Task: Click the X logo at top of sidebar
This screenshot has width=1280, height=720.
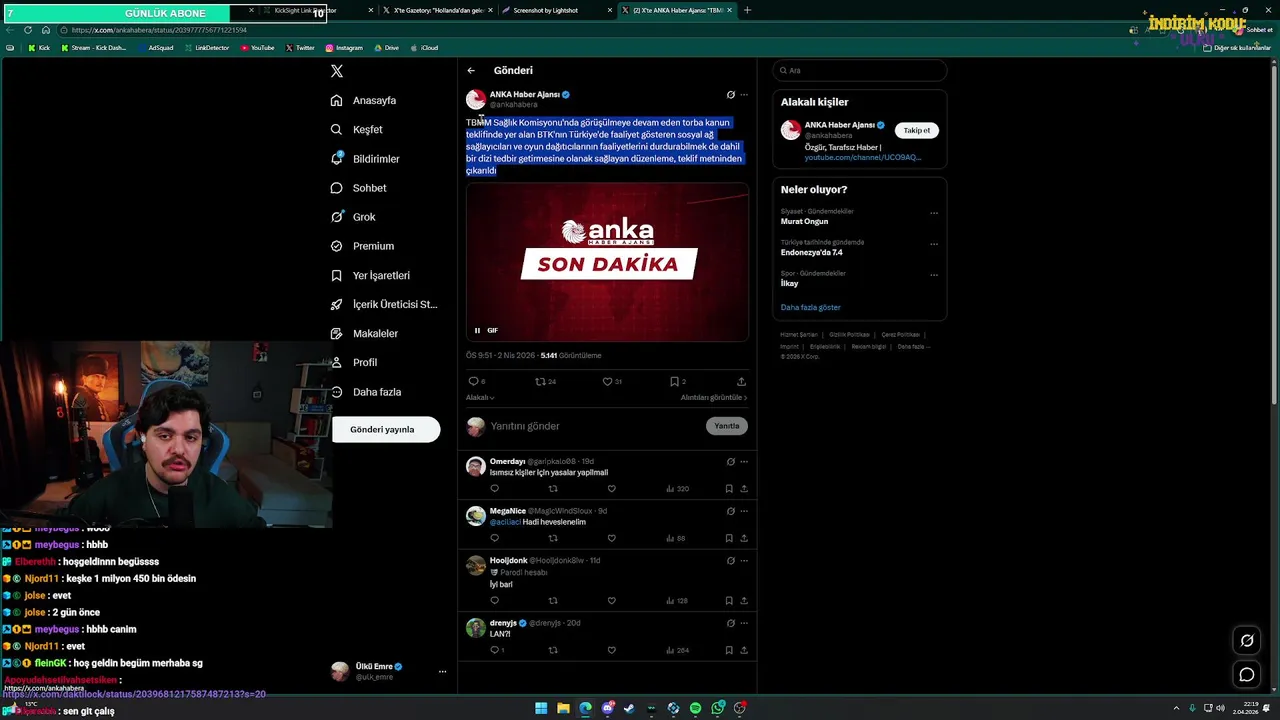Action: tap(337, 71)
